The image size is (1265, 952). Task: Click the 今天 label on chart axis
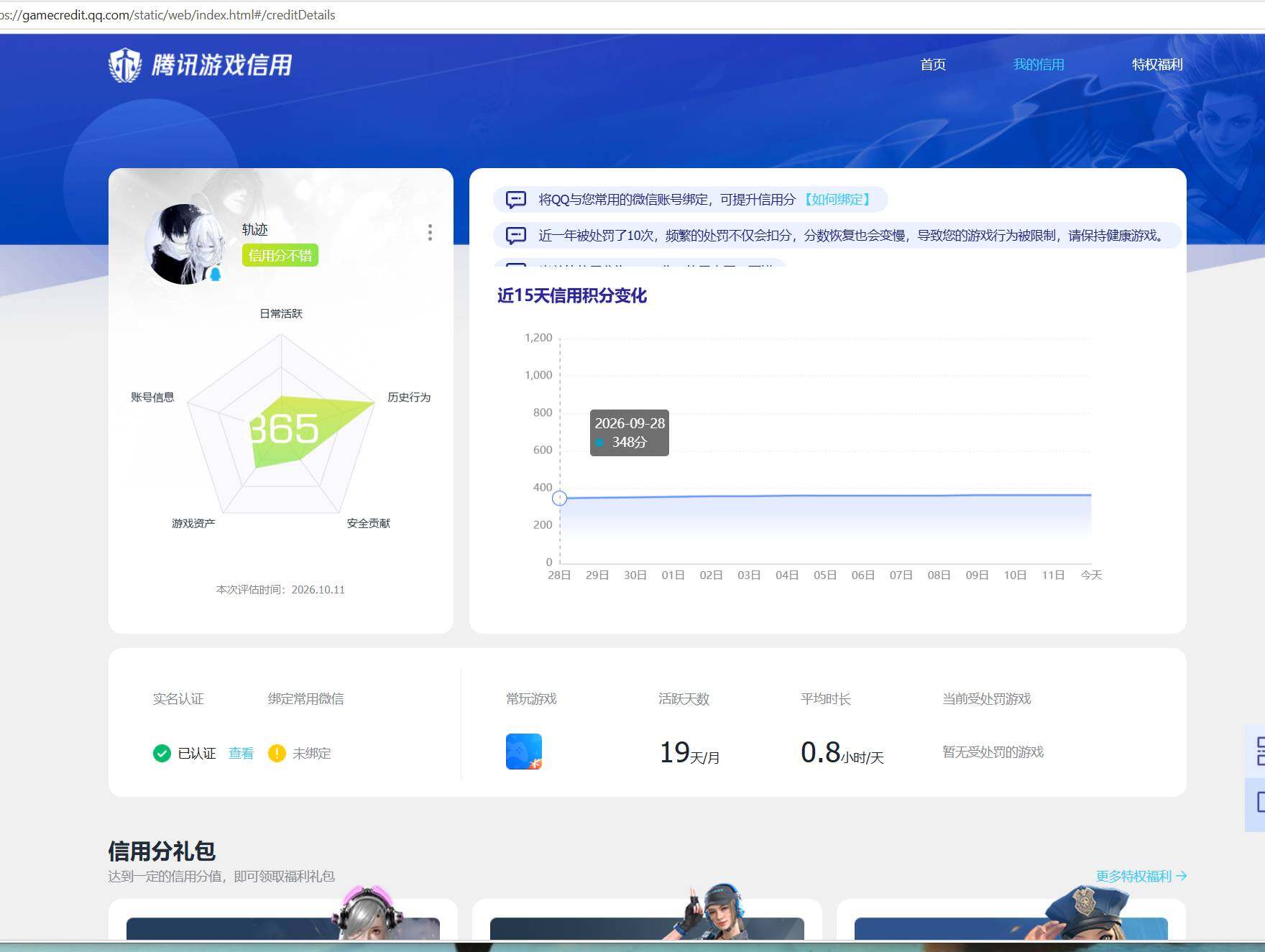[x=1091, y=575]
